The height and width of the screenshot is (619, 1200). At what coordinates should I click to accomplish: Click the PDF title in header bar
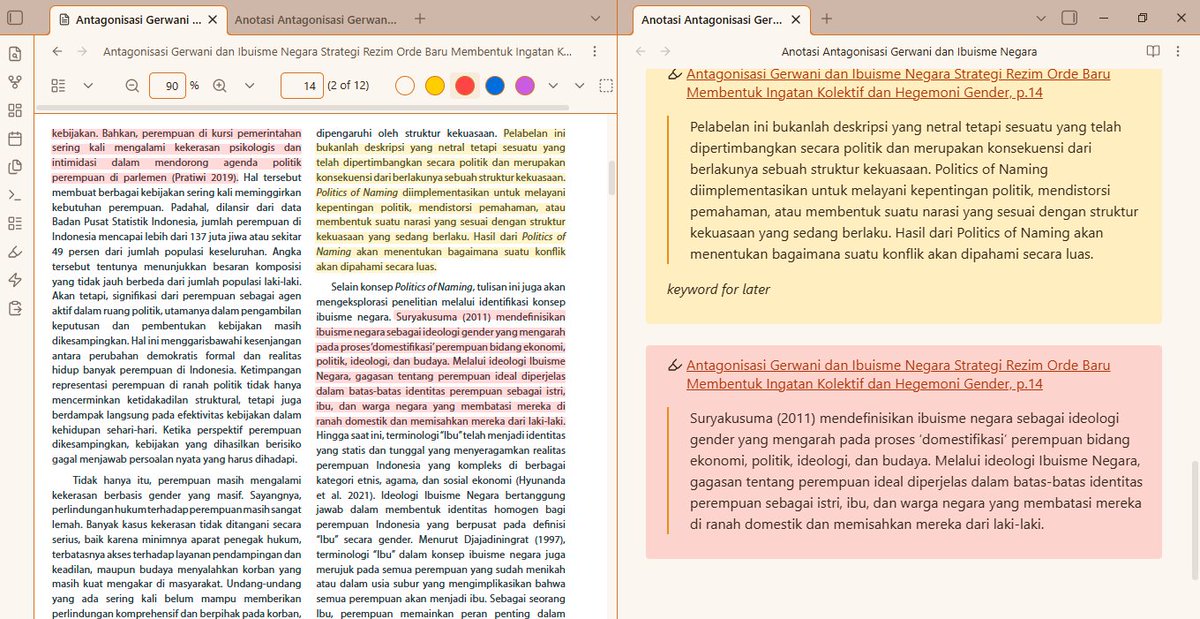pyautogui.click(x=337, y=51)
